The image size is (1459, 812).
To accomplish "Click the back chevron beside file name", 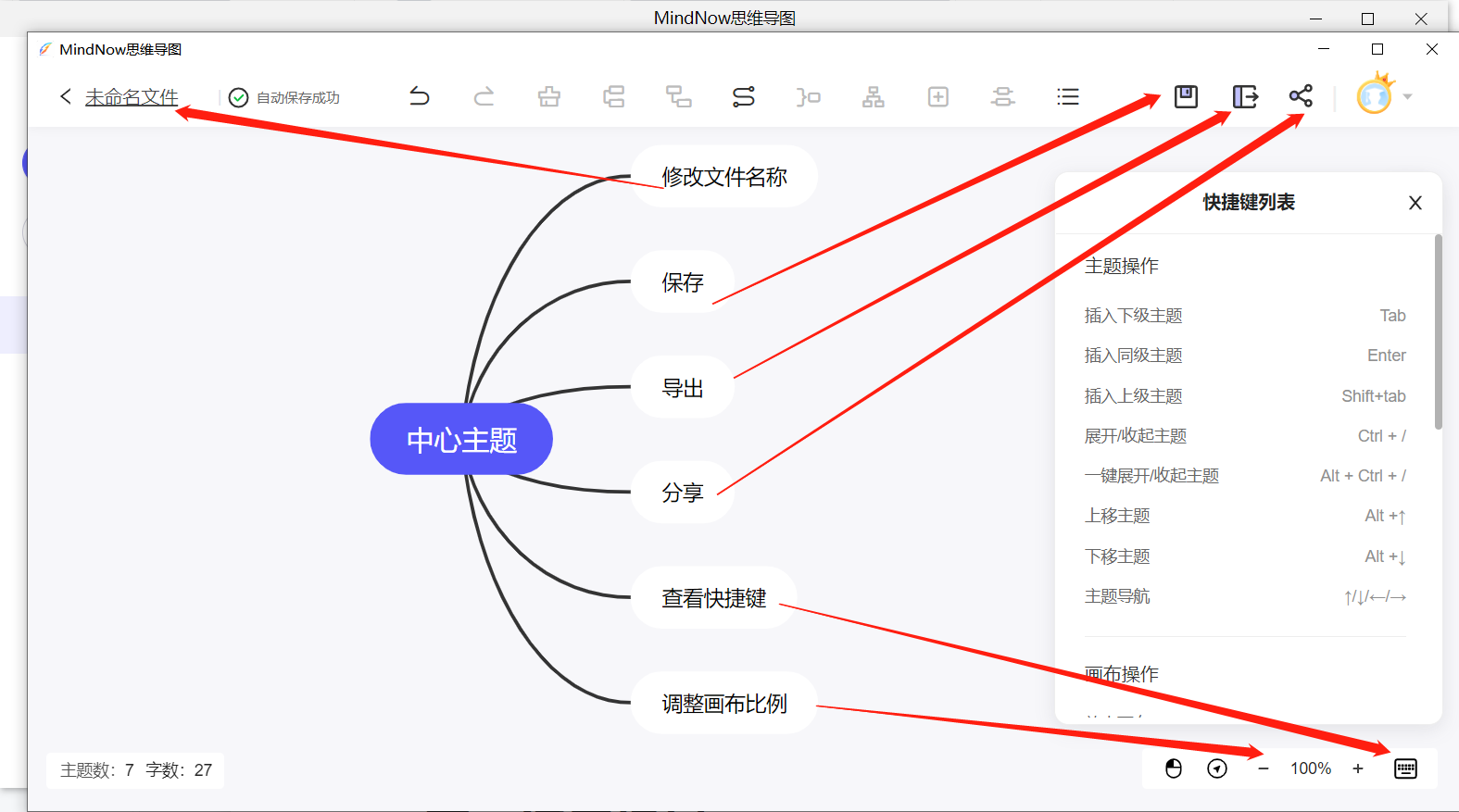I will pyautogui.click(x=65, y=96).
